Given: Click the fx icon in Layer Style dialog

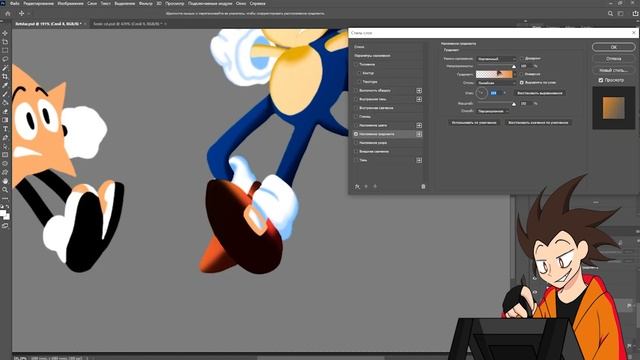Looking at the screenshot, I should point(357,187).
